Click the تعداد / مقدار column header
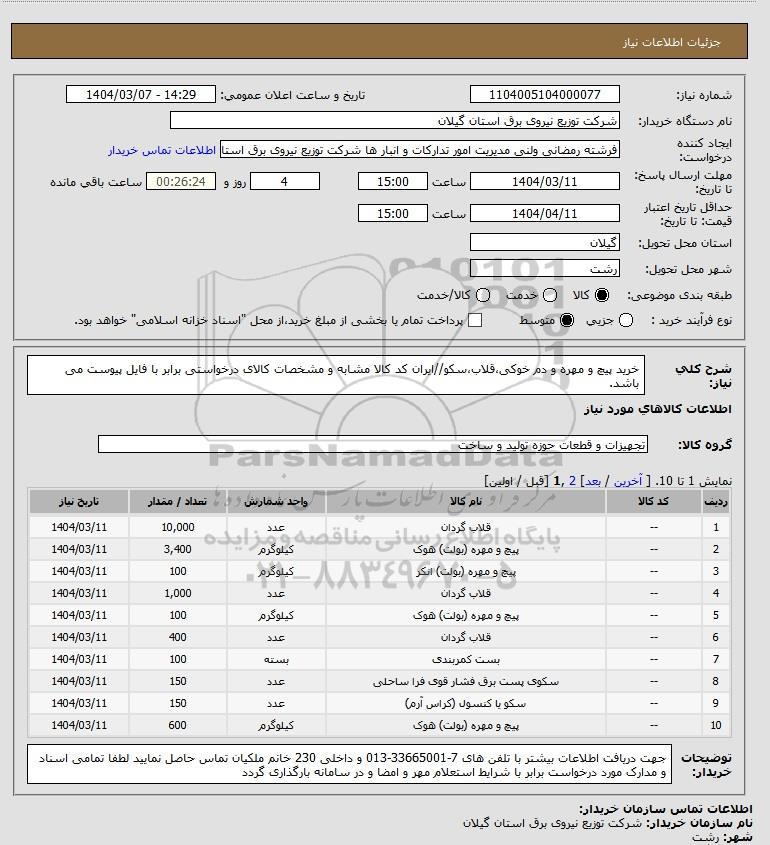This screenshot has width=770, height=845. click(178, 501)
